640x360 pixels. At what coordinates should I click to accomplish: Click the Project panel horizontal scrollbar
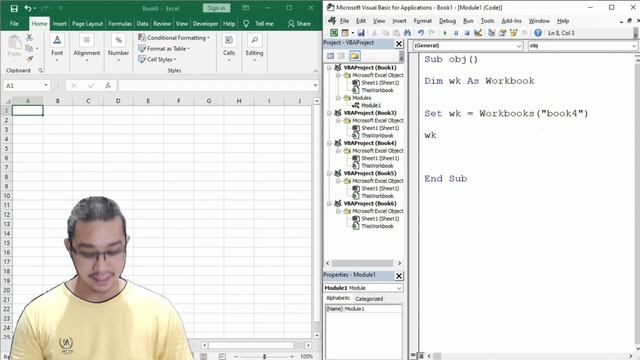pos(362,263)
